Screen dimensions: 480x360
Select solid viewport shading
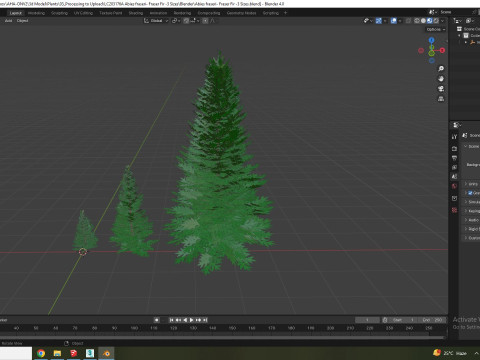423,21
